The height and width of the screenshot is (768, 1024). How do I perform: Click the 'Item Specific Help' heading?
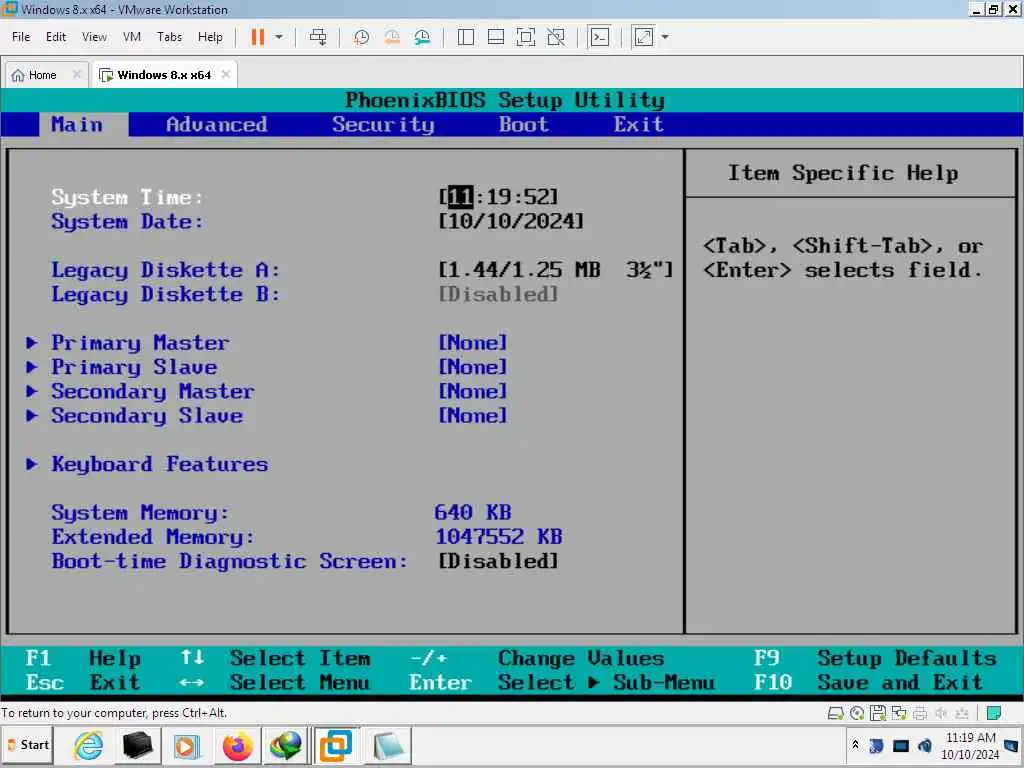tap(843, 173)
